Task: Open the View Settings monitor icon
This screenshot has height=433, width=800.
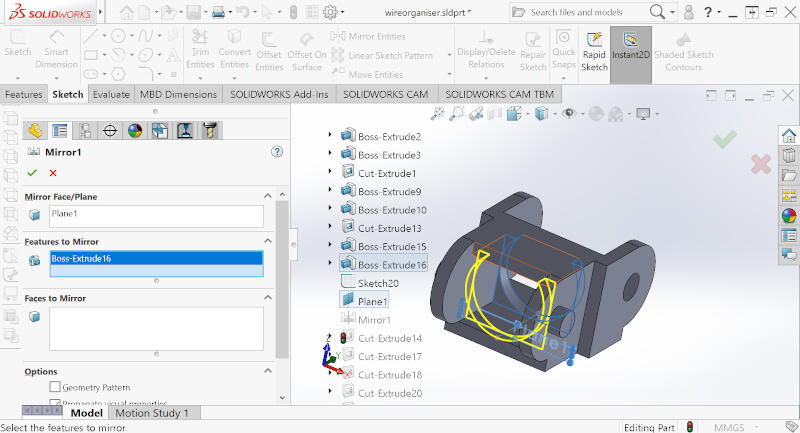Action: tap(643, 114)
